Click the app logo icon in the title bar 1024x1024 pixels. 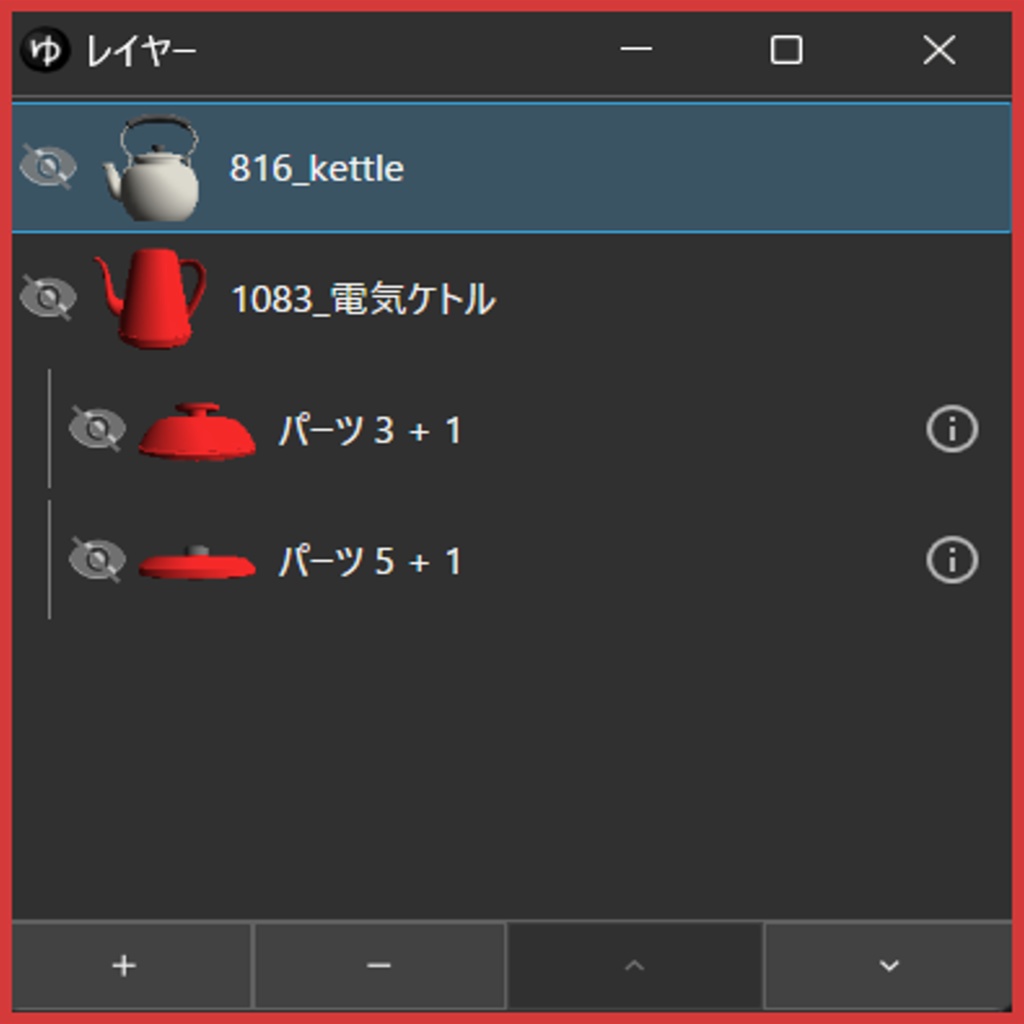(x=45, y=51)
